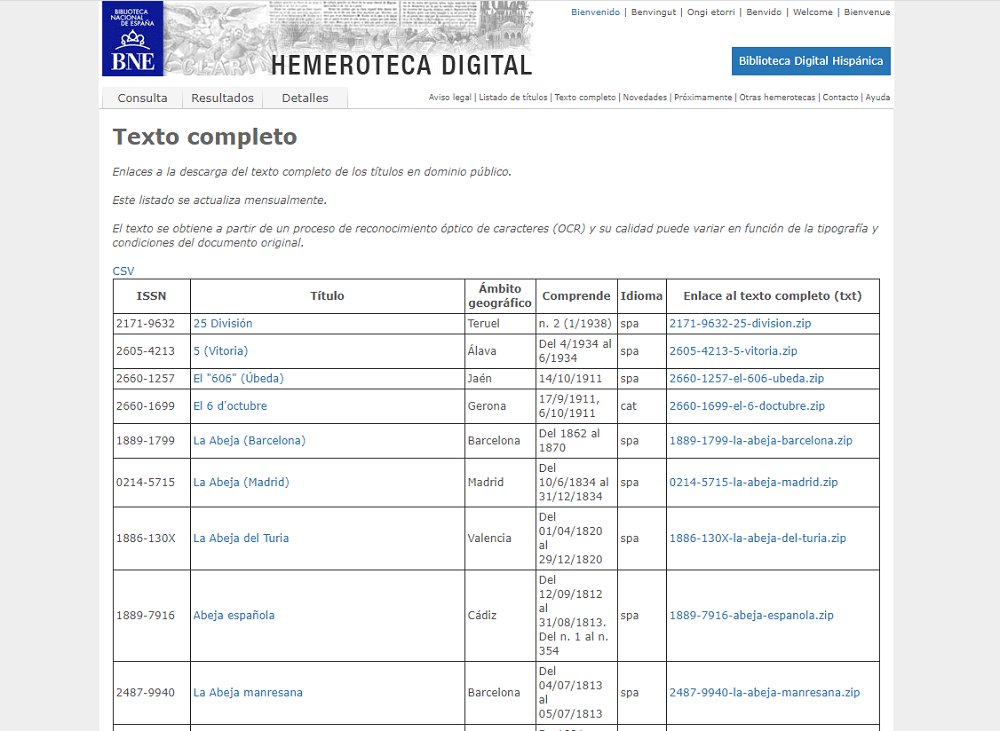Image resolution: width=1000 pixels, height=731 pixels.
Task: Open title 25 División
Action: 223,323
